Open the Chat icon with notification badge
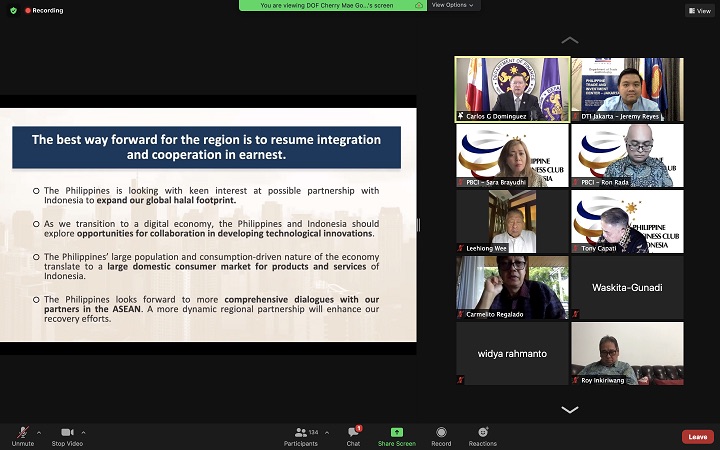The image size is (720, 450). click(x=354, y=432)
